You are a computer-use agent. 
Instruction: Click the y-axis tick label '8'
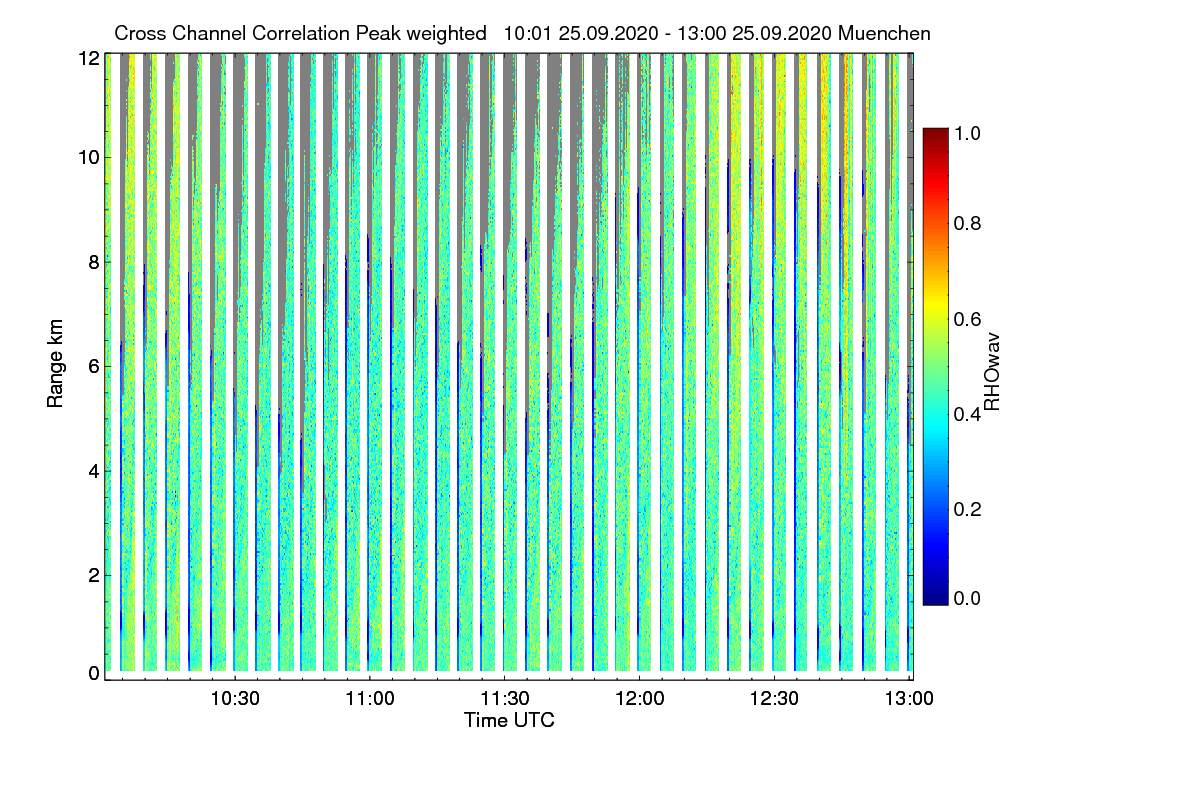[x=94, y=262]
